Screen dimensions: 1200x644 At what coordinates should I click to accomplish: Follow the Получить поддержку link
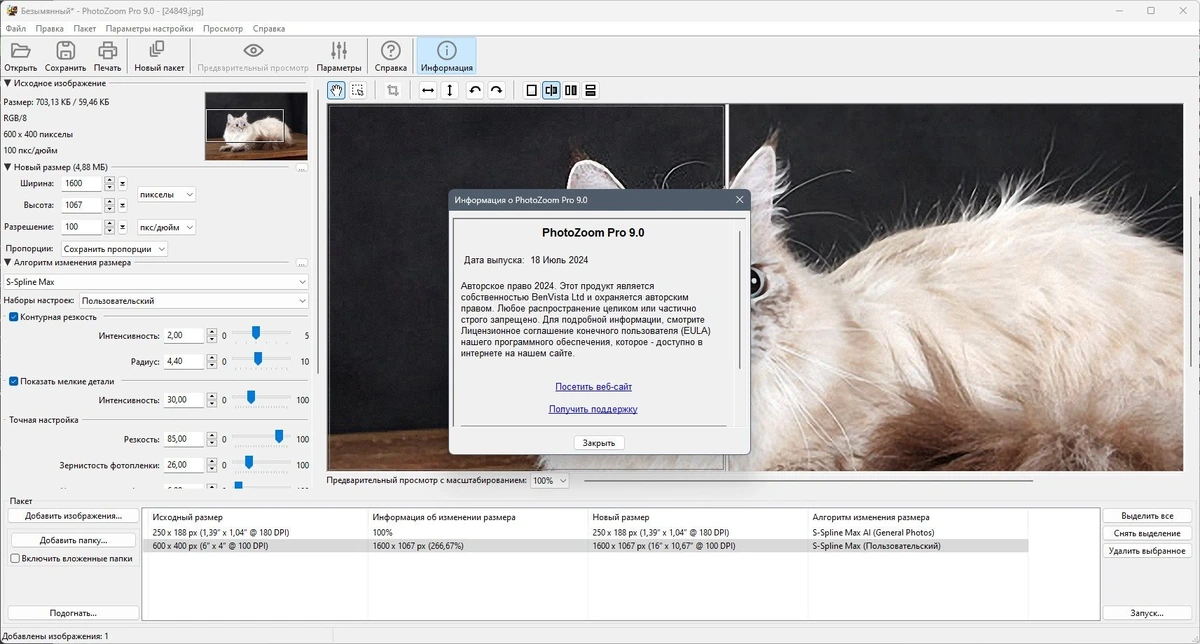[593, 409]
